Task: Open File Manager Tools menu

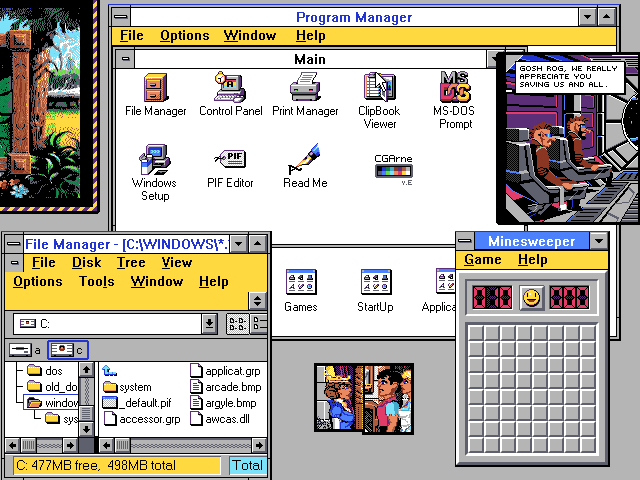Action: (x=97, y=281)
